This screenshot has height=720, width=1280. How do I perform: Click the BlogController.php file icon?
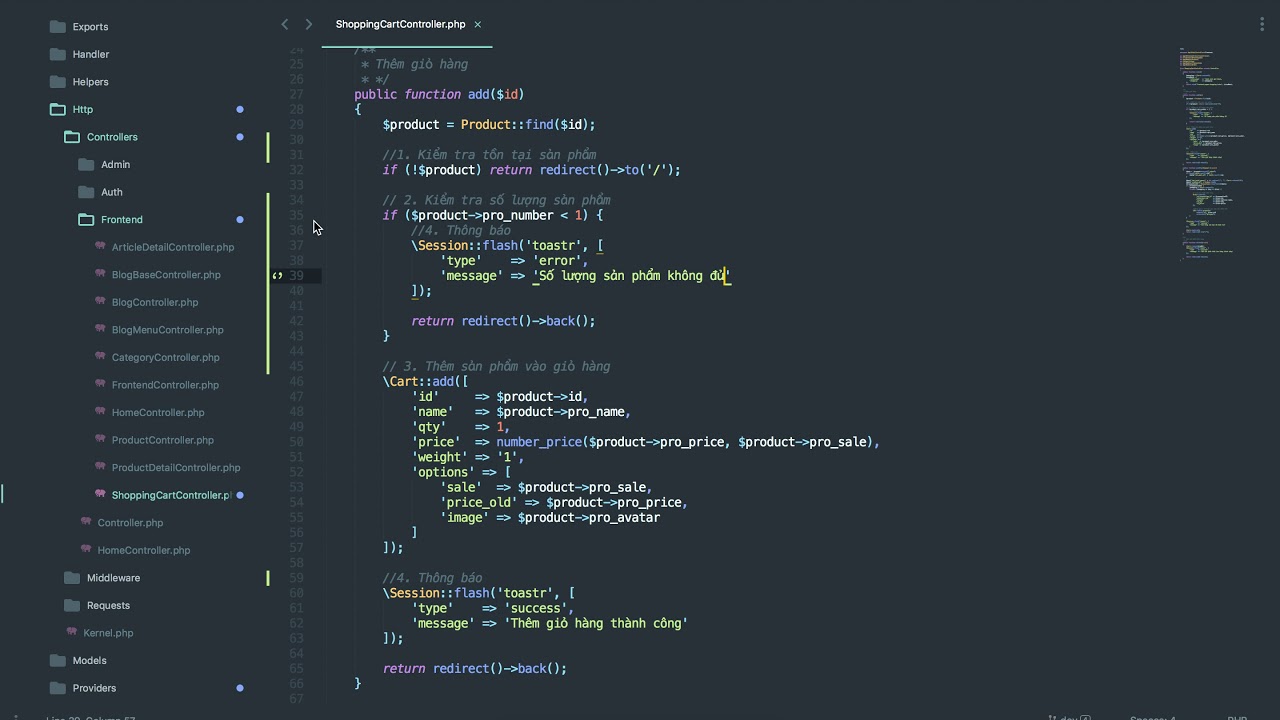coord(100,301)
